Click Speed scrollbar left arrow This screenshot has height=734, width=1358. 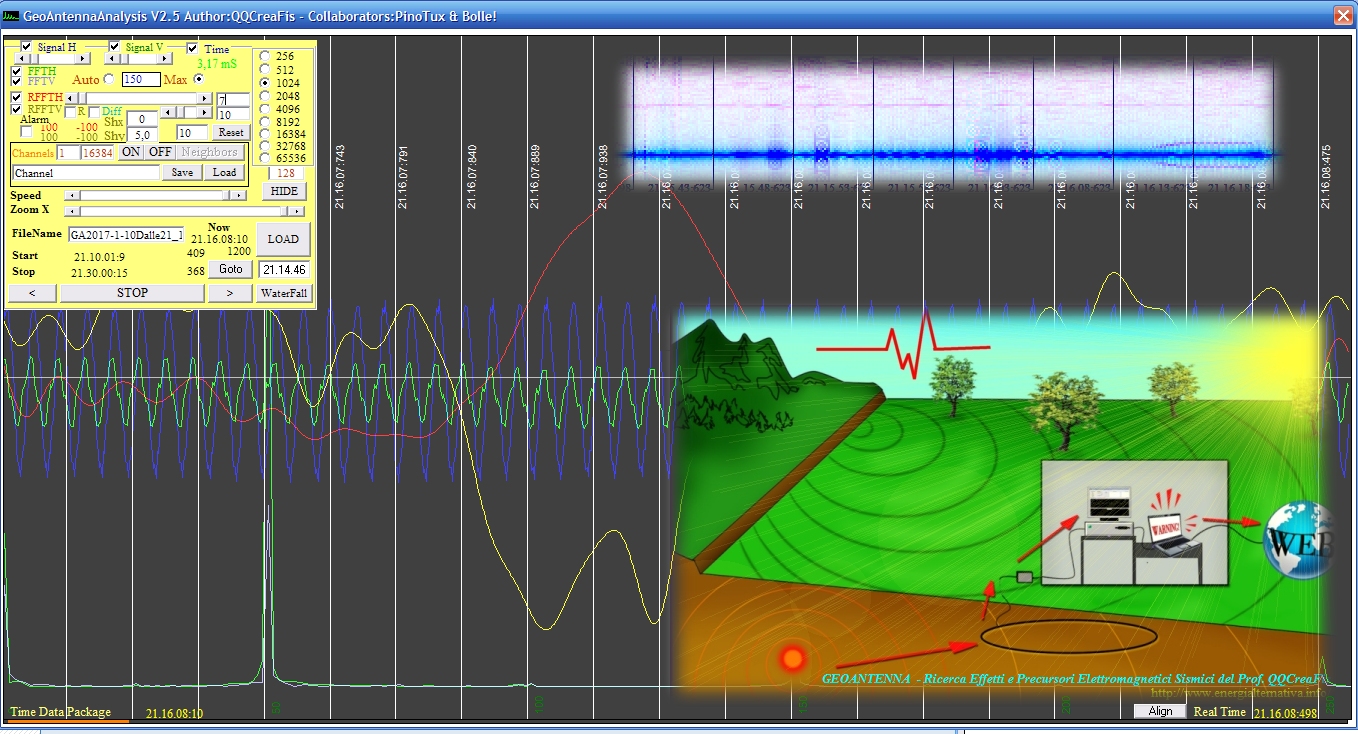72,195
